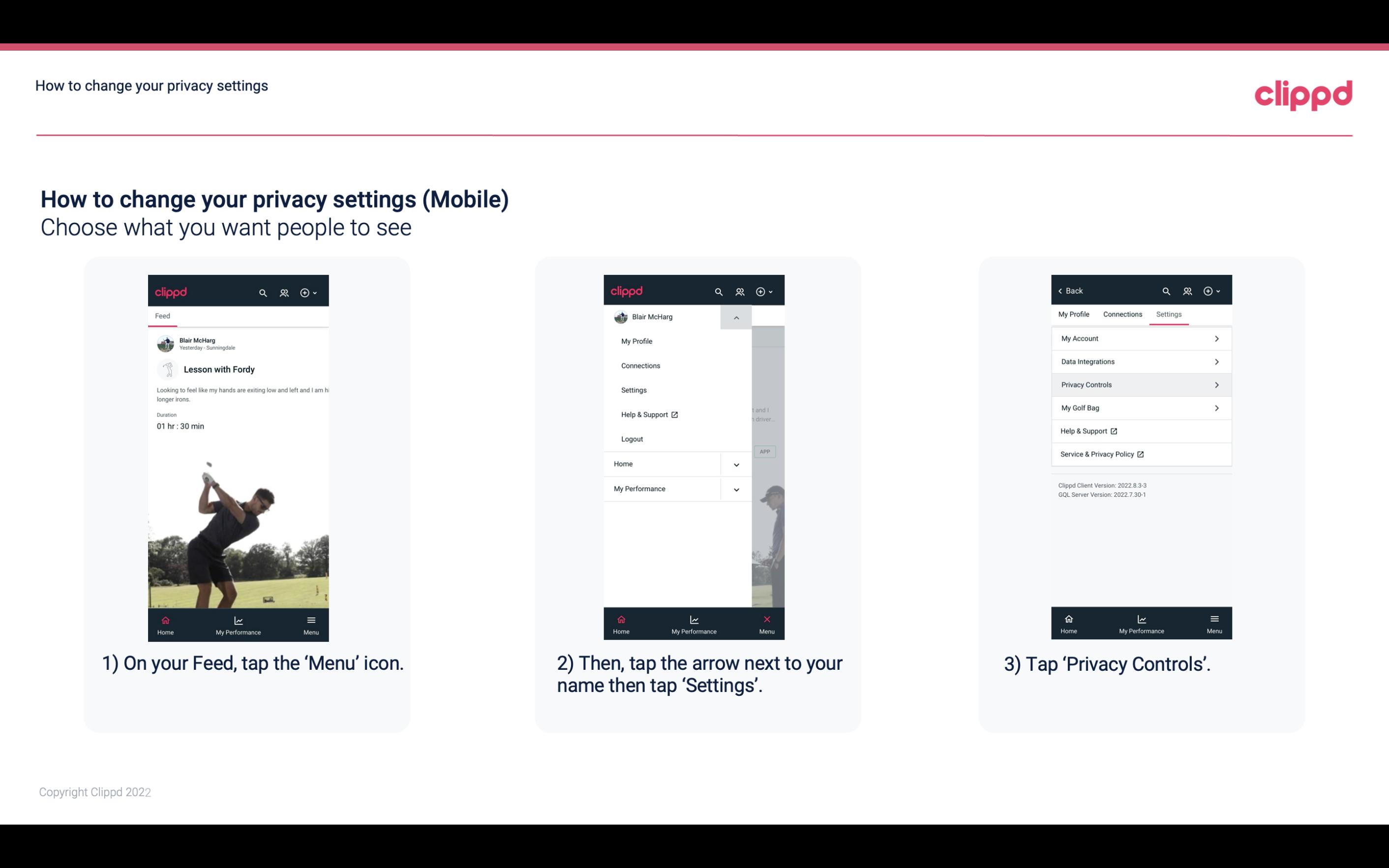This screenshot has height=868, width=1389.
Task: Select Connections tab in profile screen
Action: point(1122,314)
